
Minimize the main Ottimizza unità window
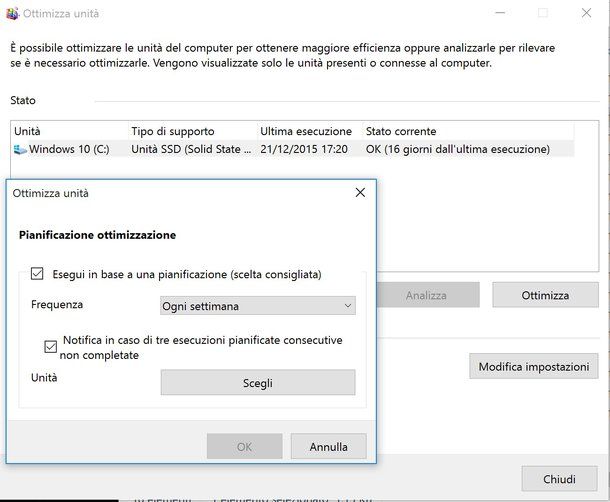tap(500, 13)
